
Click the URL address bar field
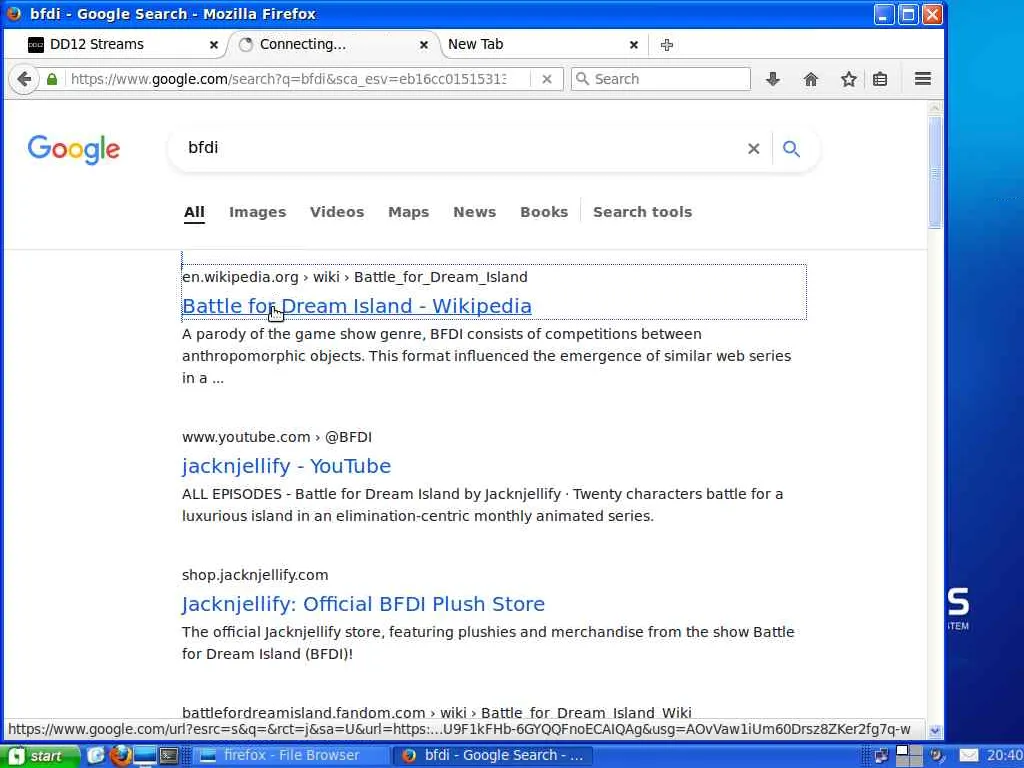pos(287,79)
